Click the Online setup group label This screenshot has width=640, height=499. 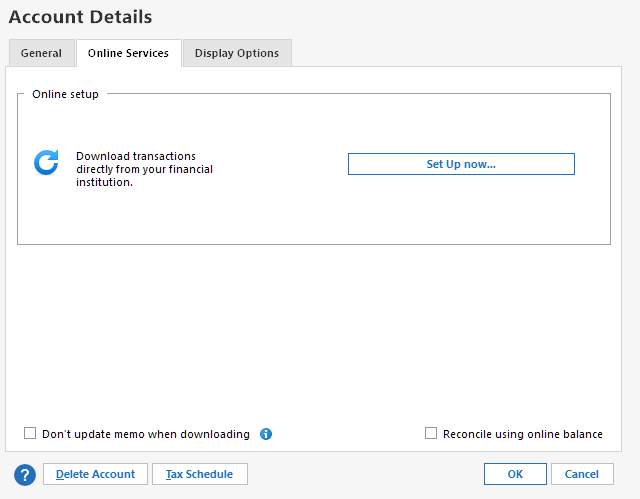tap(66, 94)
